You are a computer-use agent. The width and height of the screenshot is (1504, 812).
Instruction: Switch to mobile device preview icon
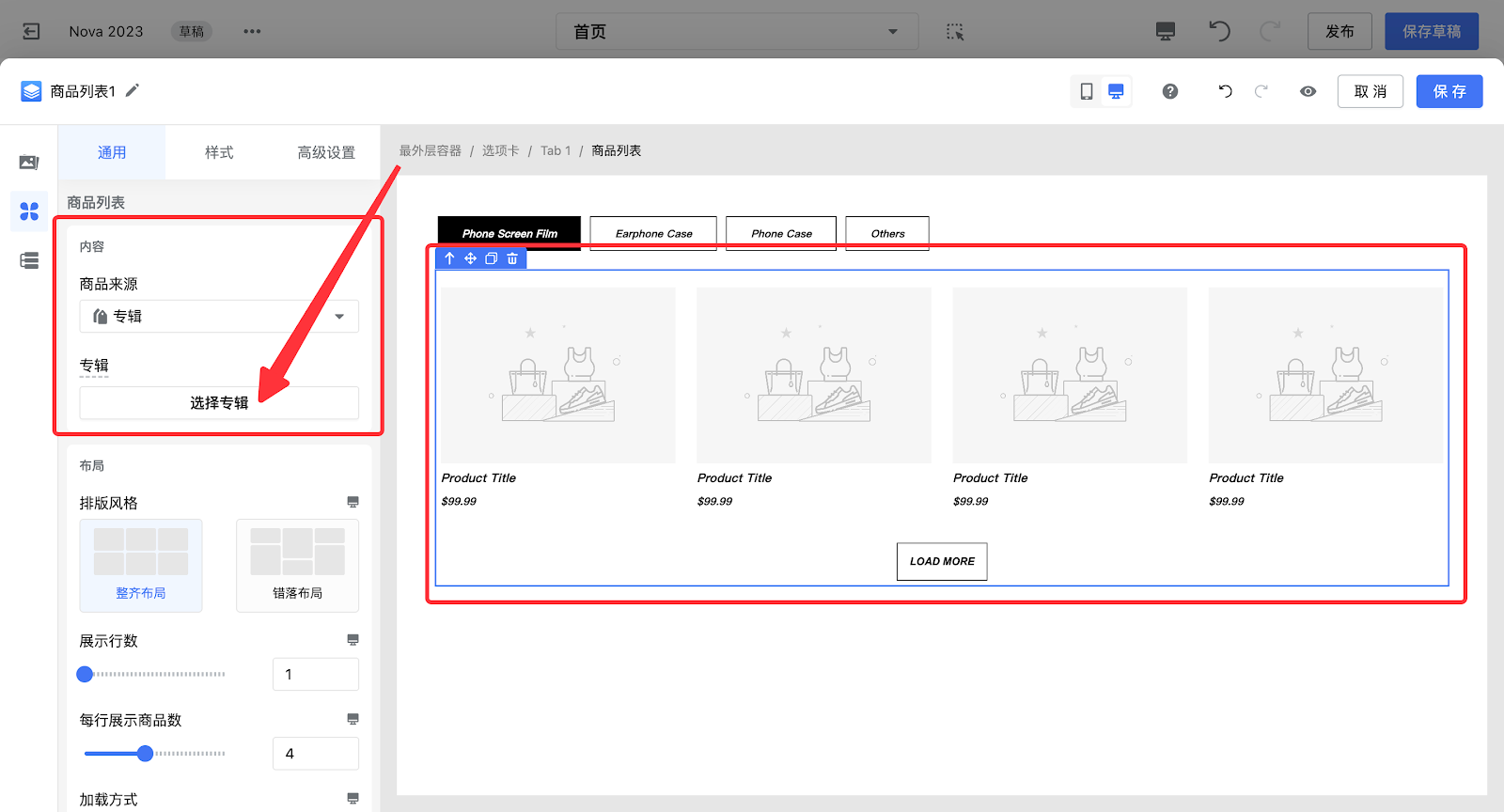[x=1087, y=91]
